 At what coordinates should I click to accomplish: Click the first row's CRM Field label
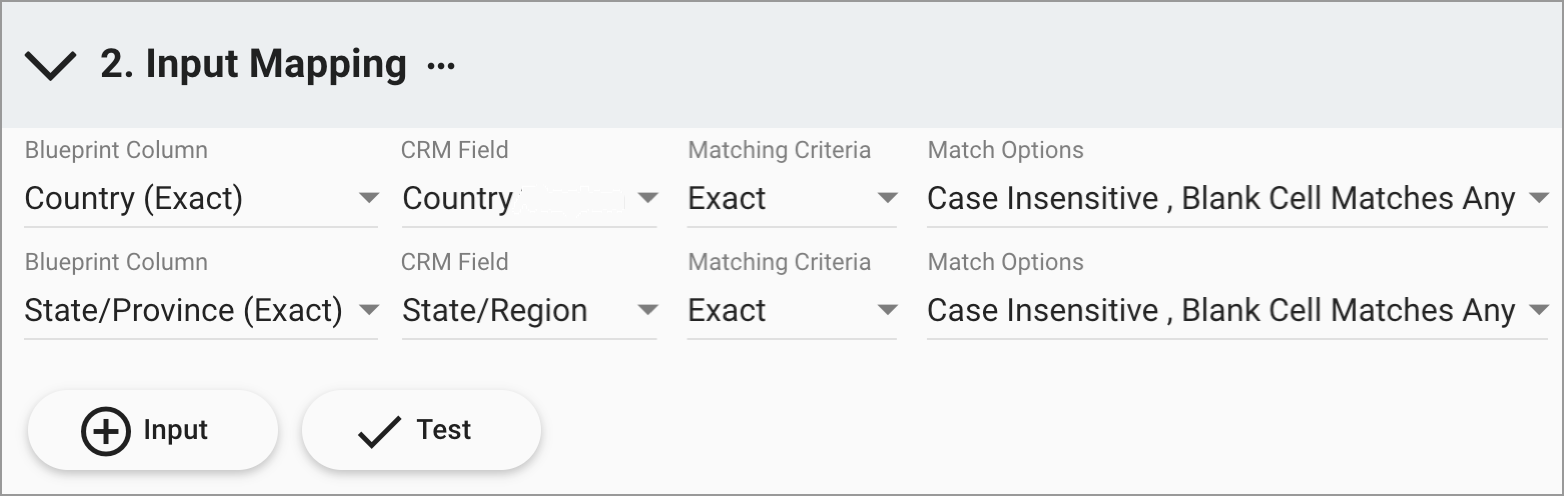click(x=455, y=150)
